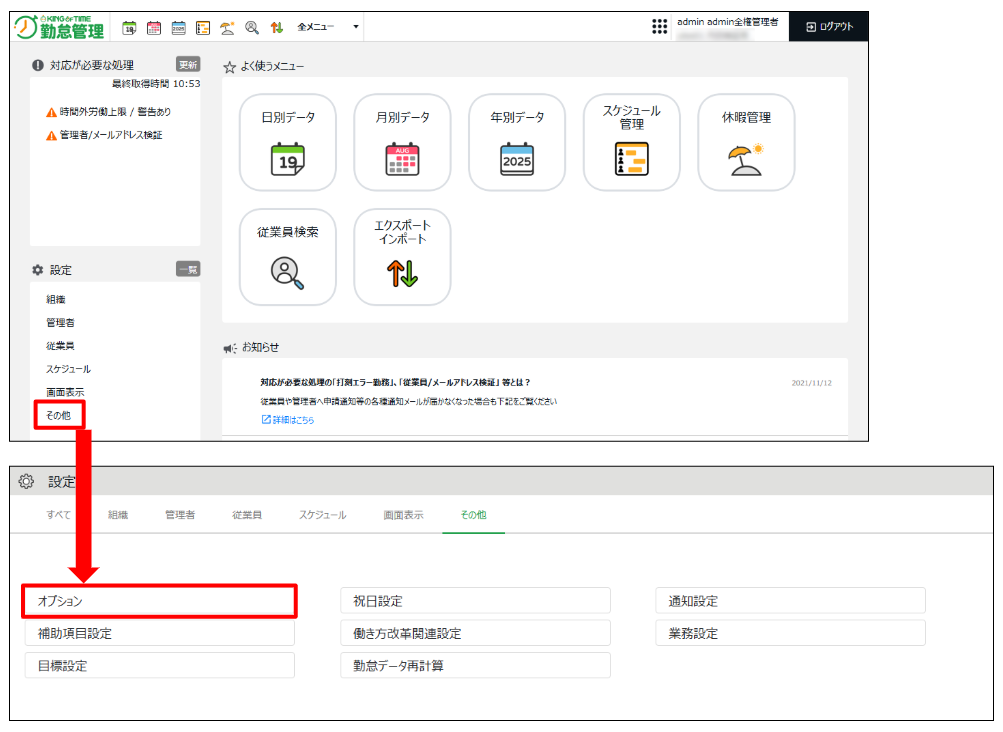Switch to the 従業員 tab
The height and width of the screenshot is (732, 1003).
[x=247, y=514]
